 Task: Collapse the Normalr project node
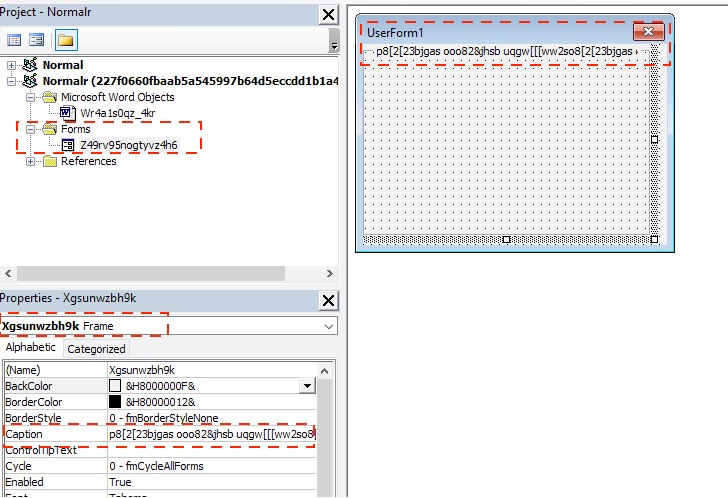[x=12, y=81]
